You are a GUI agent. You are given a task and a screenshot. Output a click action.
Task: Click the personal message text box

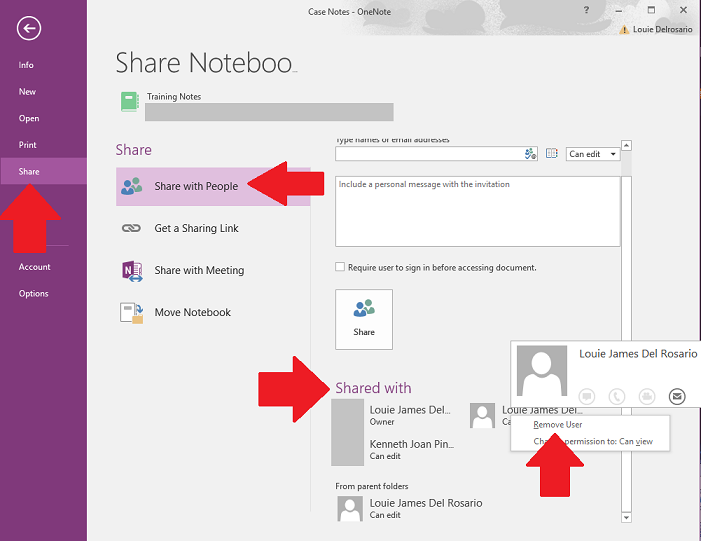pos(477,211)
